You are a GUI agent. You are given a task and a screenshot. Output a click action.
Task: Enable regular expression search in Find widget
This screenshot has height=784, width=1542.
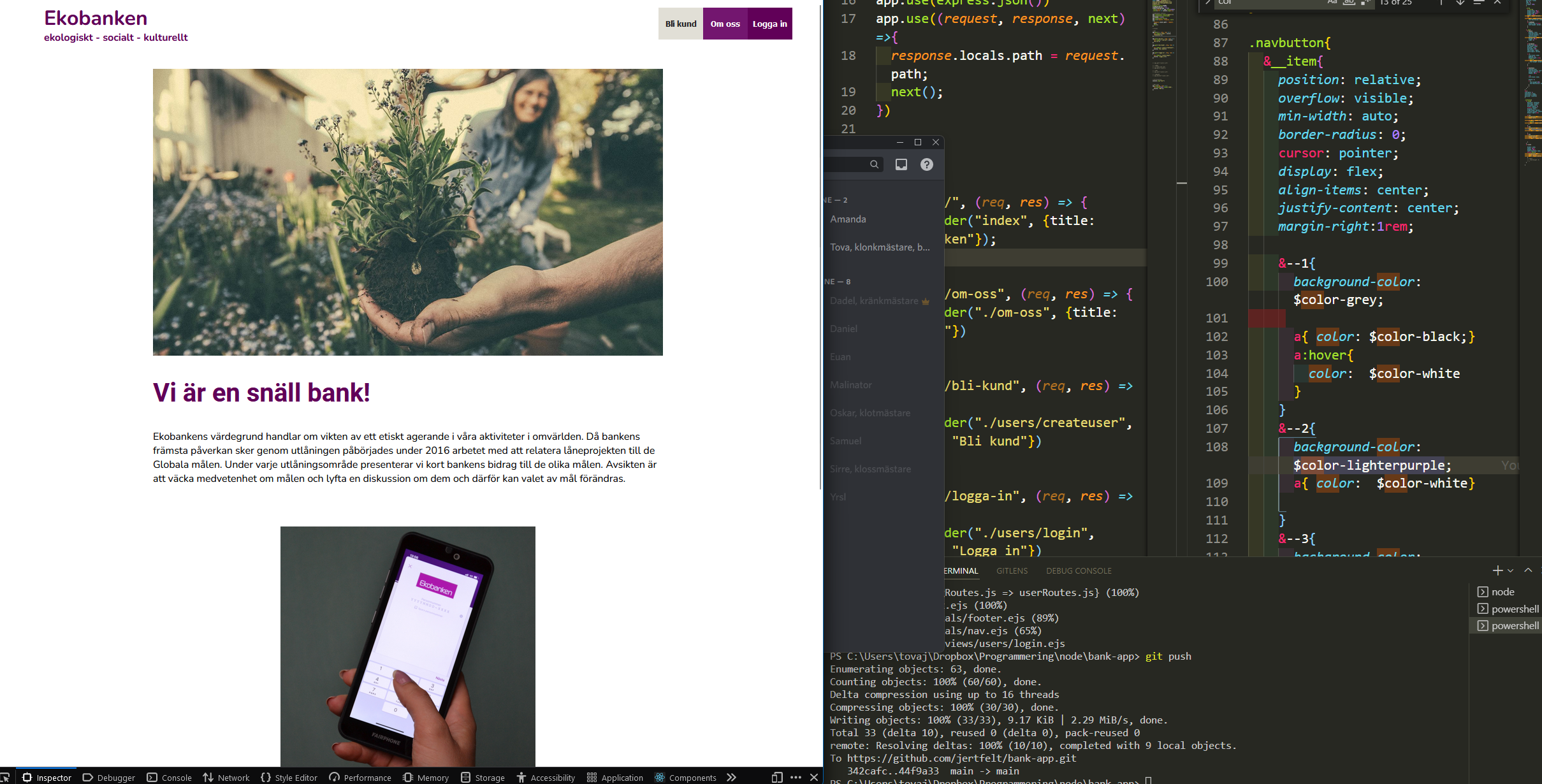click(x=1365, y=3)
